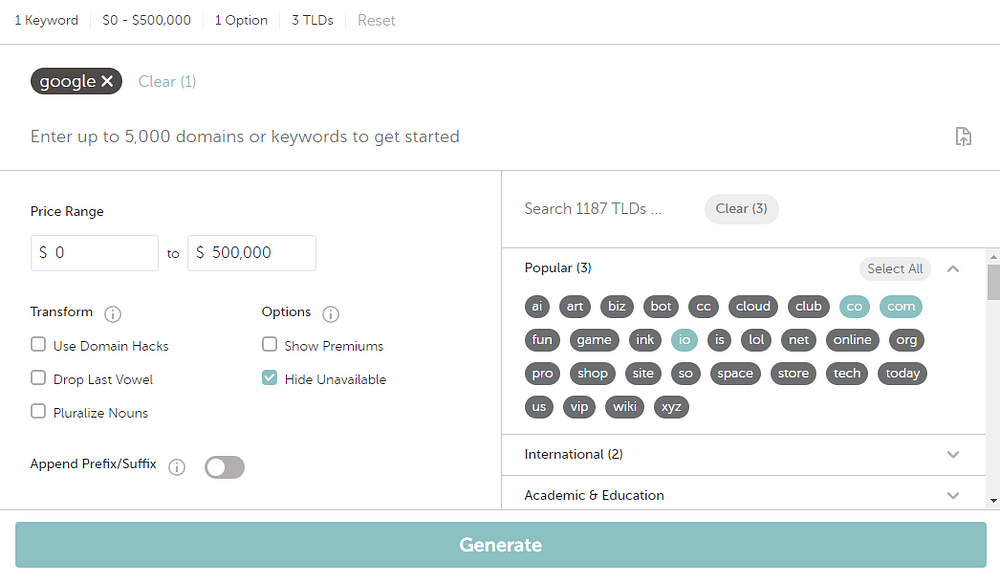This screenshot has width=1000, height=578.
Task: Uncheck Hide Unavailable checkbox
Action: pyautogui.click(x=270, y=379)
